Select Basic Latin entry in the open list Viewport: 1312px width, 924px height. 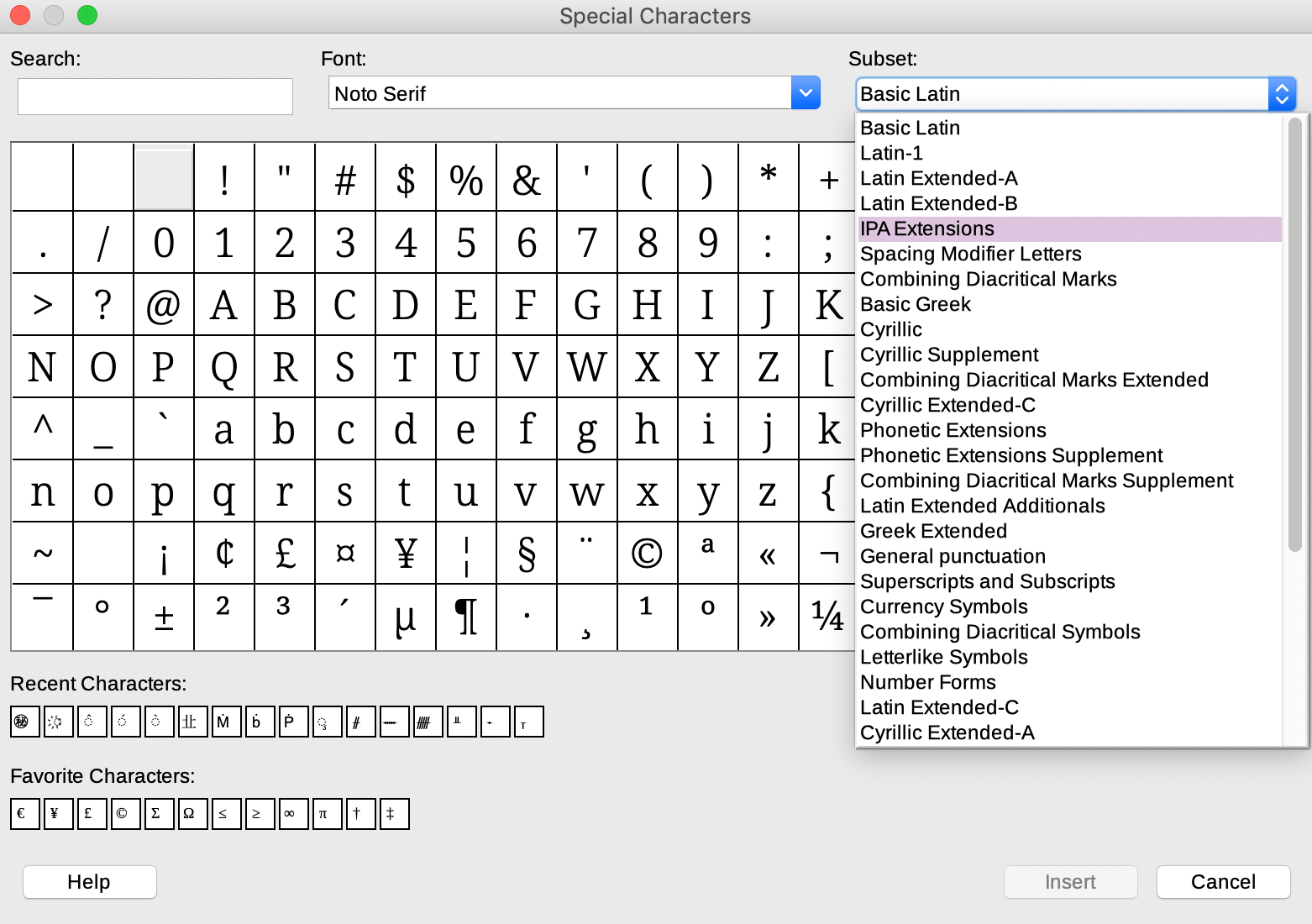click(1069, 128)
